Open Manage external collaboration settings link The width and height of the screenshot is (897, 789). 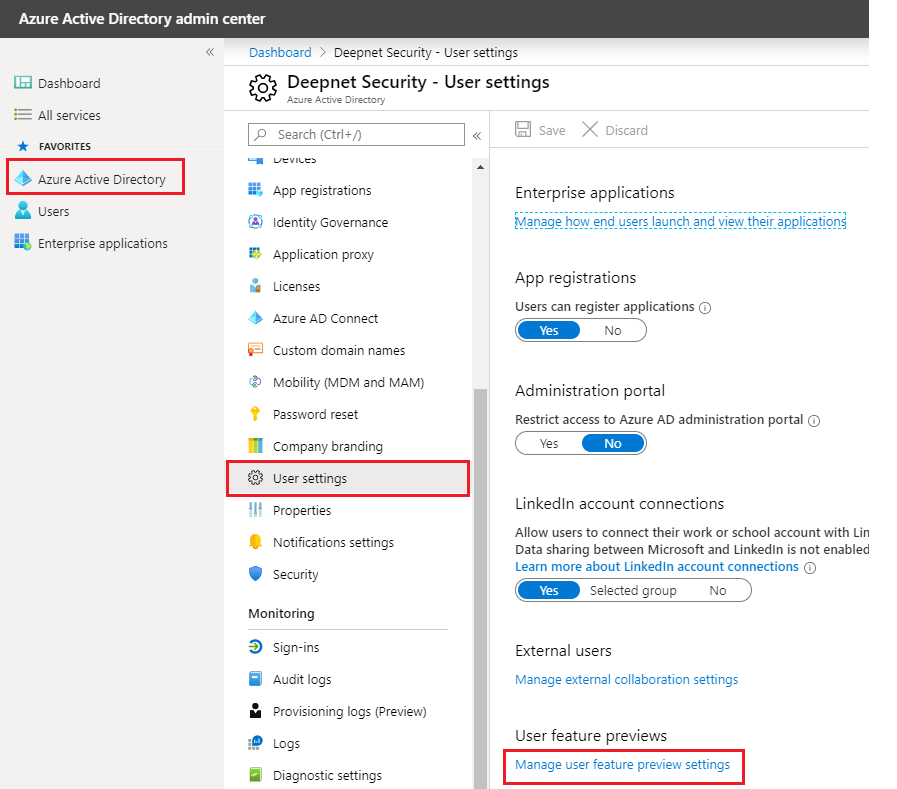coord(626,679)
